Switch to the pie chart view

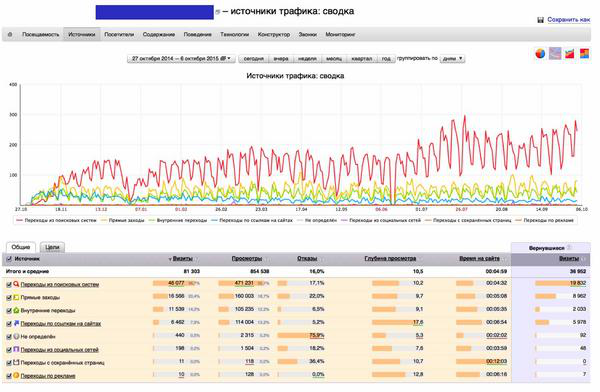pyautogui.click(x=540, y=54)
